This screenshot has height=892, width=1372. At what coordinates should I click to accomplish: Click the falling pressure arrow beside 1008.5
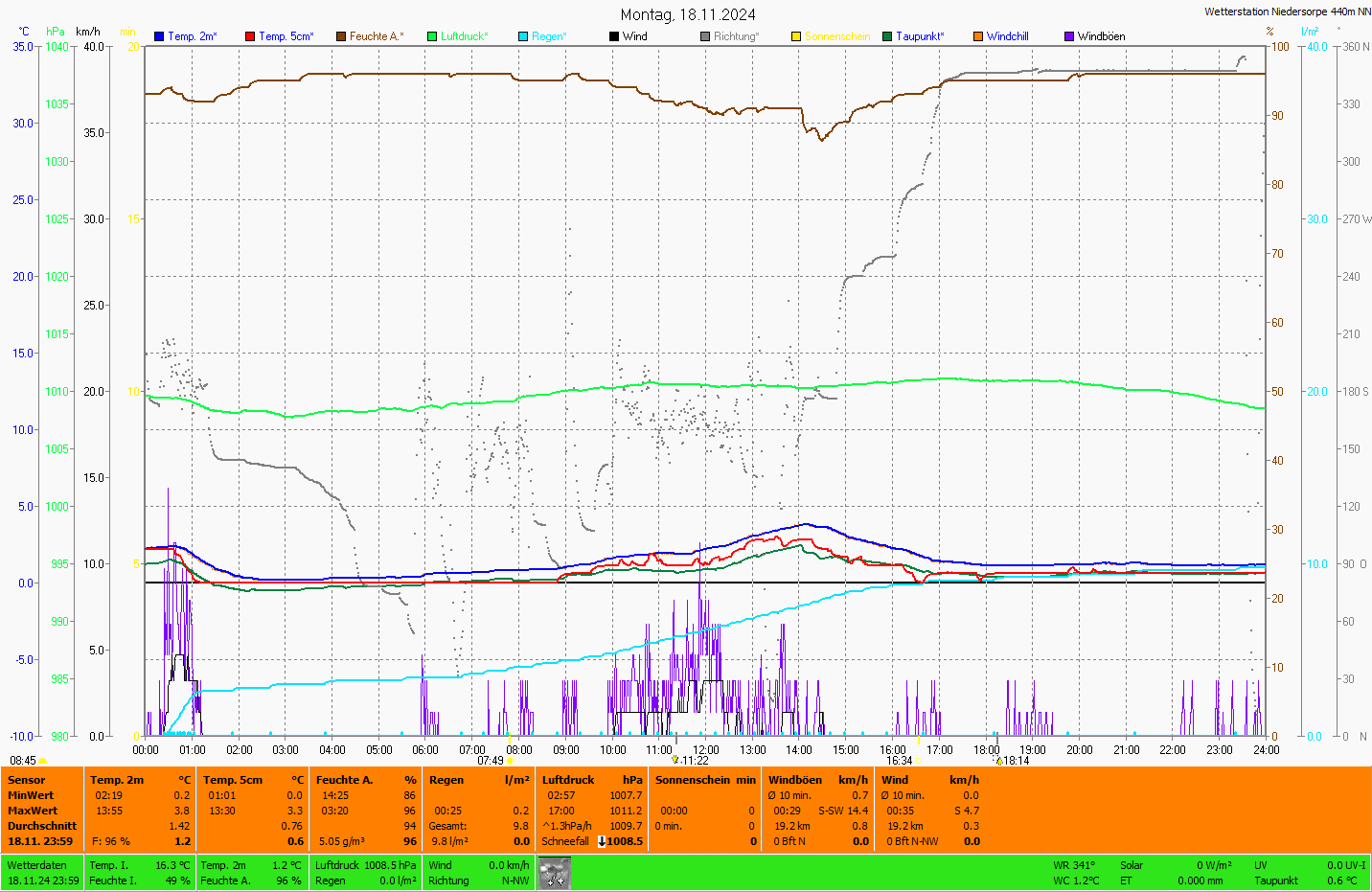tap(602, 841)
